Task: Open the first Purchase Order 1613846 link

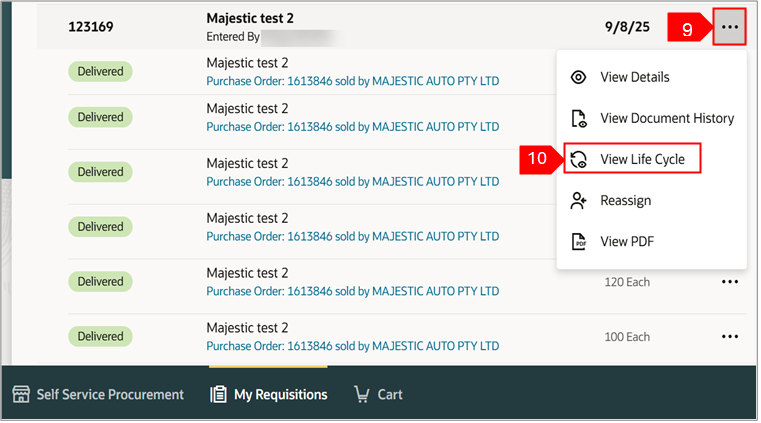Action: (352, 81)
